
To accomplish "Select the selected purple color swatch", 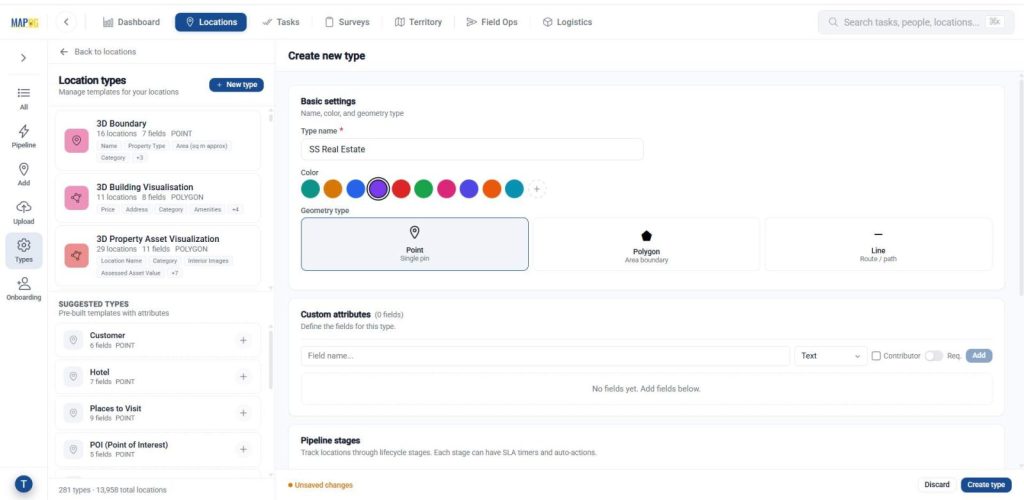I will (378, 189).
